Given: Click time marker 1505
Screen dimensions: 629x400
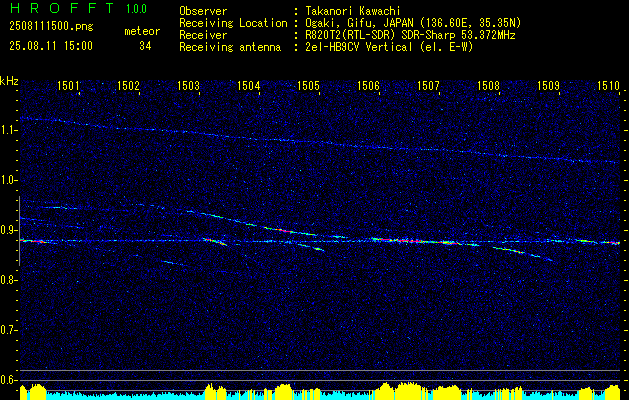Looking at the screenshot, I should (x=309, y=85).
